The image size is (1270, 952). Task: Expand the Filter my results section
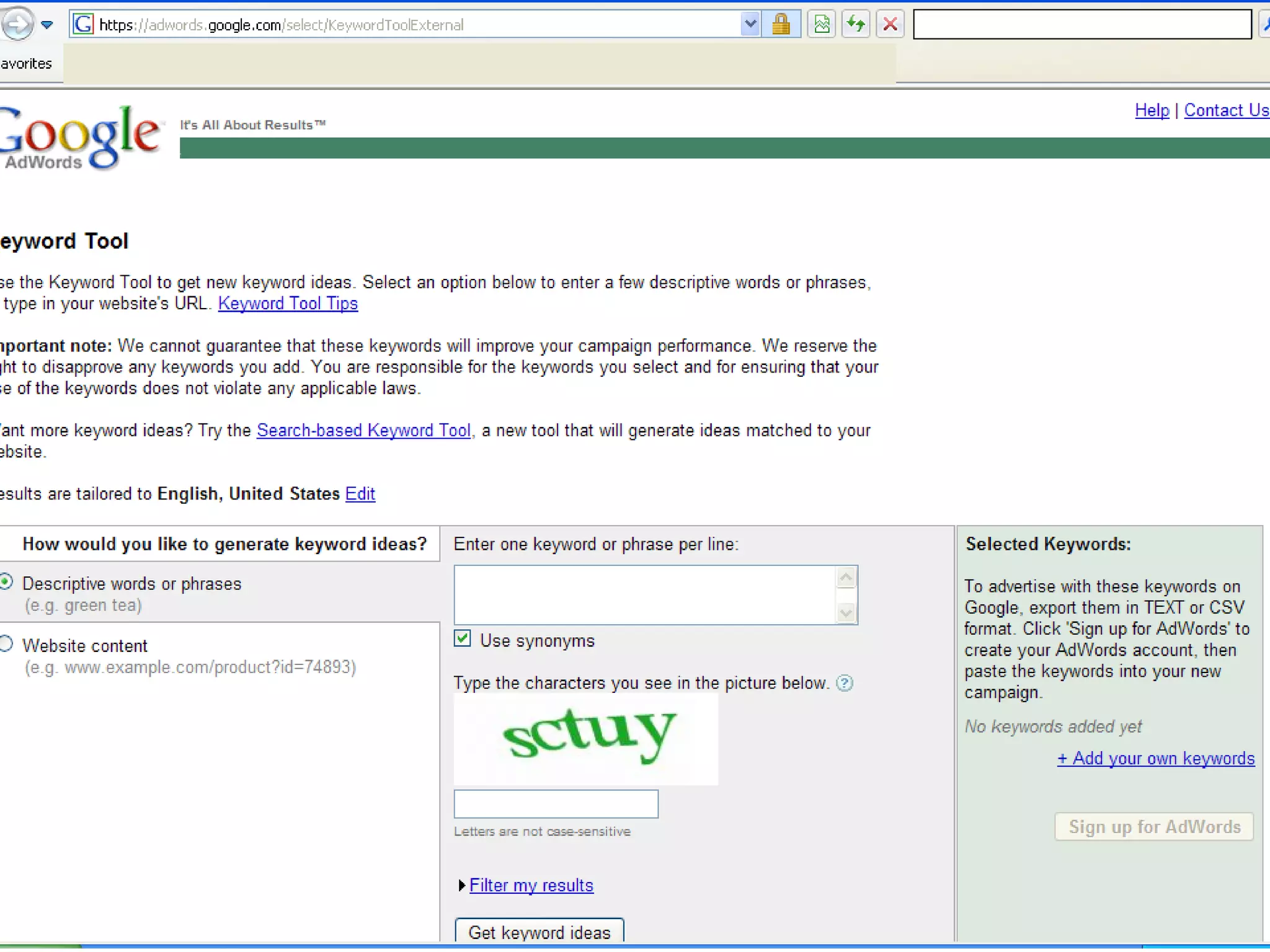click(530, 885)
